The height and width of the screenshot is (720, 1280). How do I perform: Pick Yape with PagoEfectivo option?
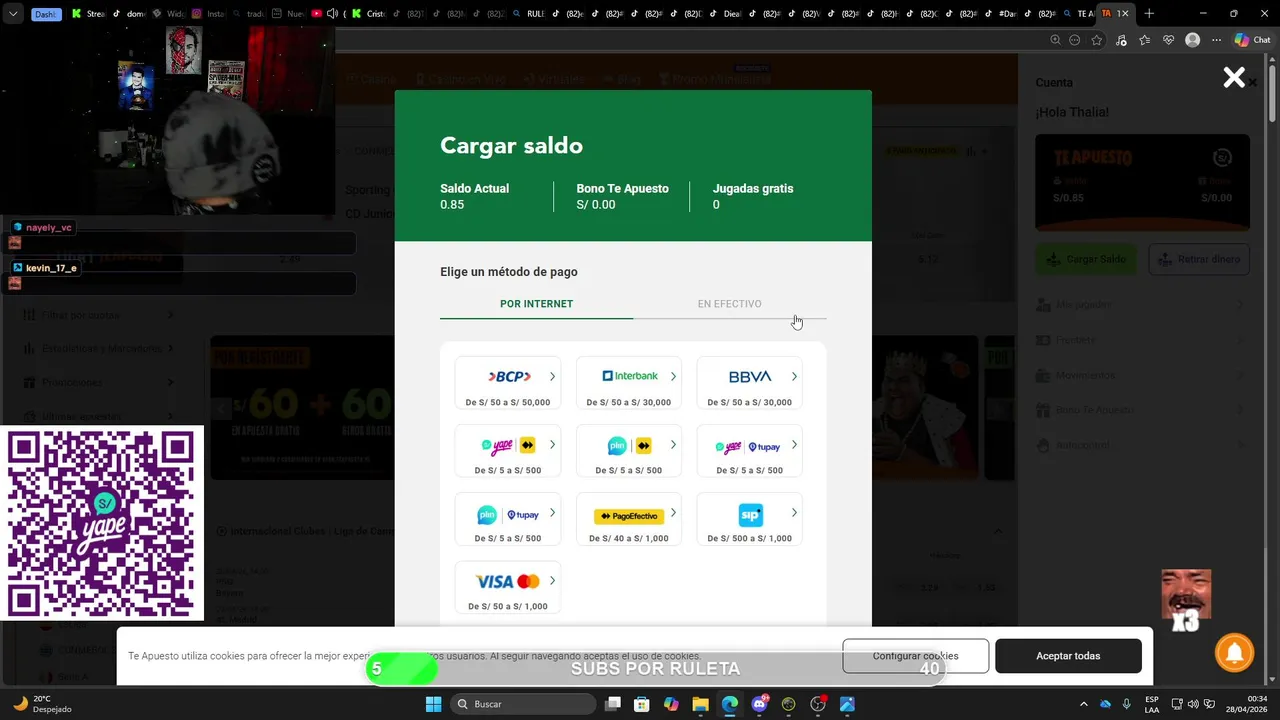point(508,451)
